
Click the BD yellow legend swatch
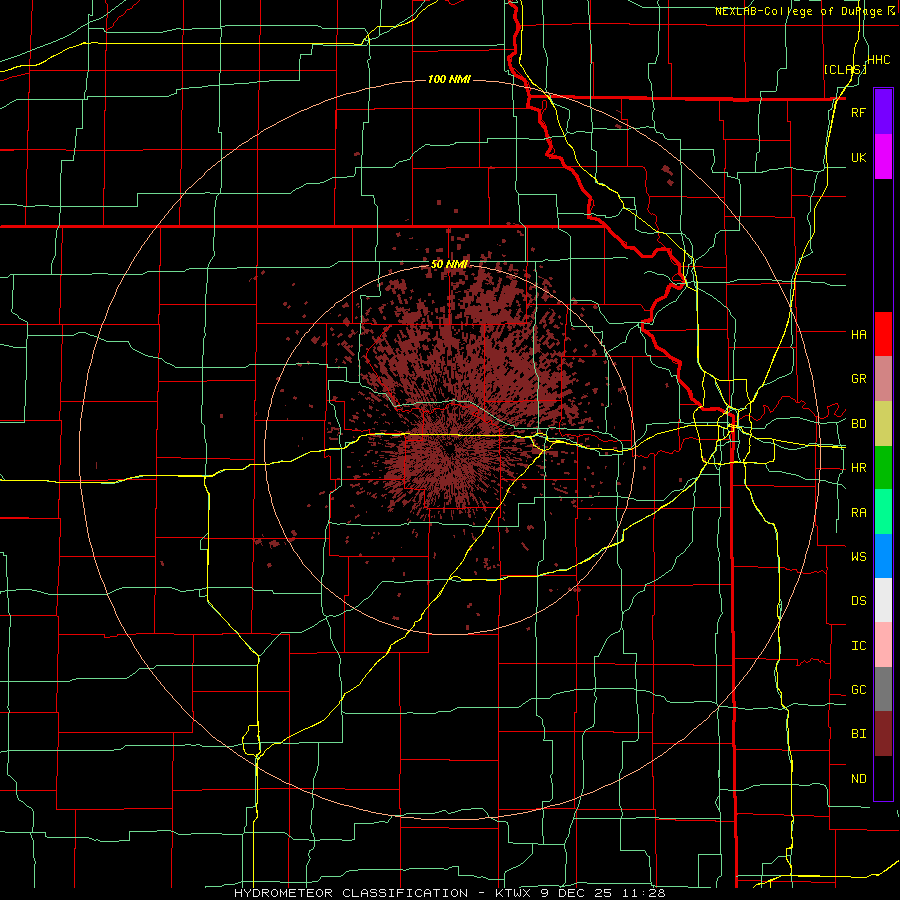point(883,424)
